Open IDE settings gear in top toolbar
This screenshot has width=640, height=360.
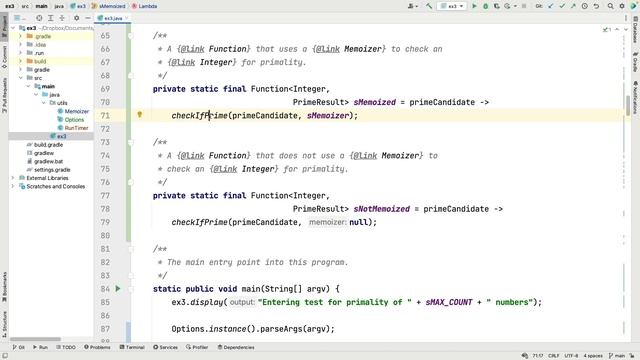tap(622, 6)
